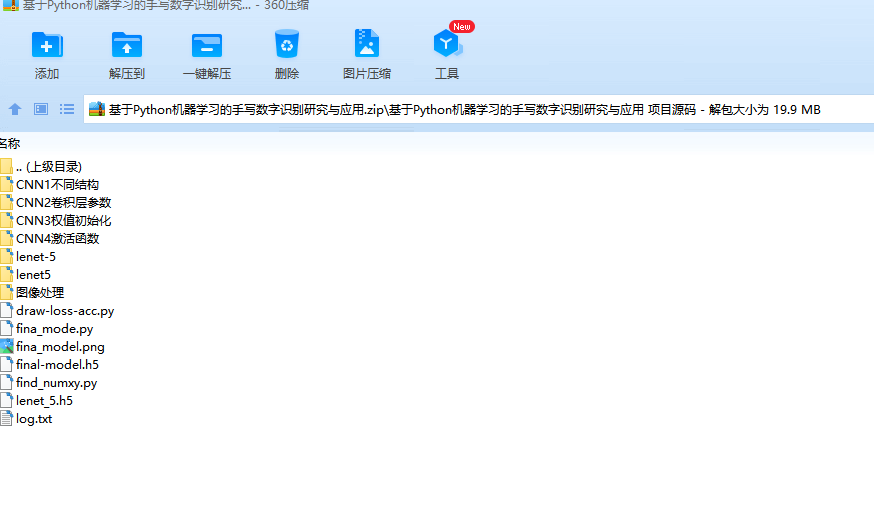Screen dimensions: 874x514
Task: Select the .. (上级目录) parent folder row
Action: click(x=41, y=167)
